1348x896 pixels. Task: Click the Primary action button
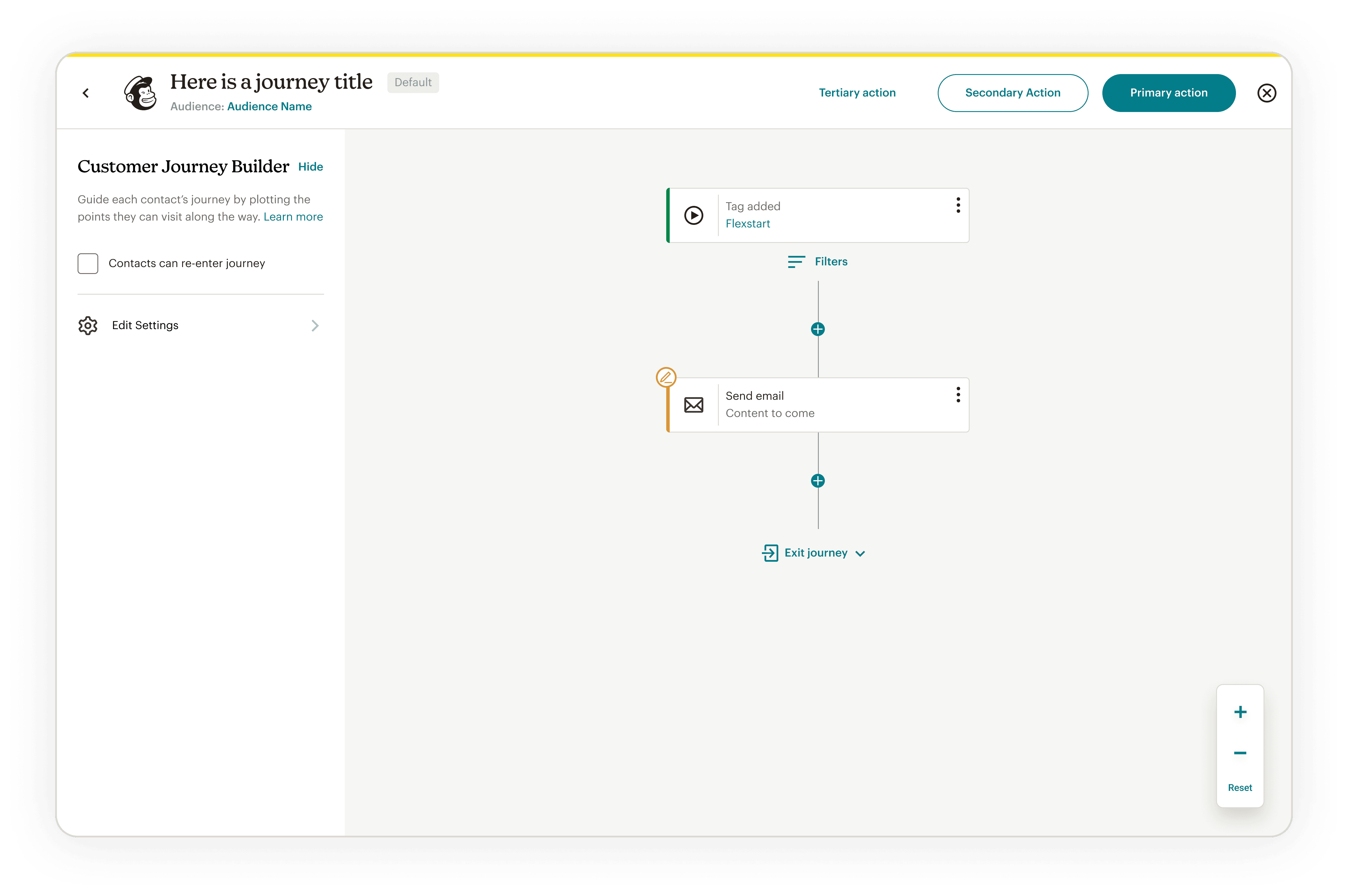click(x=1168, y=92)
